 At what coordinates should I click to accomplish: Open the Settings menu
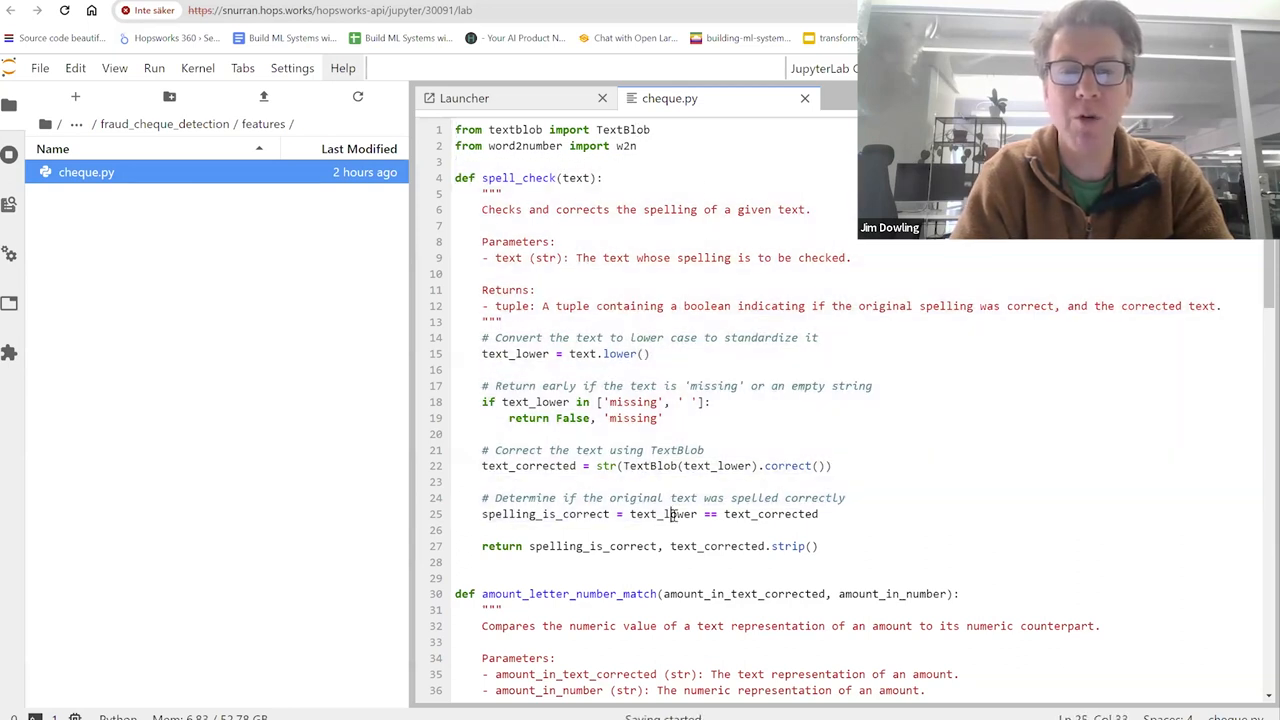(x=292, y=68)
